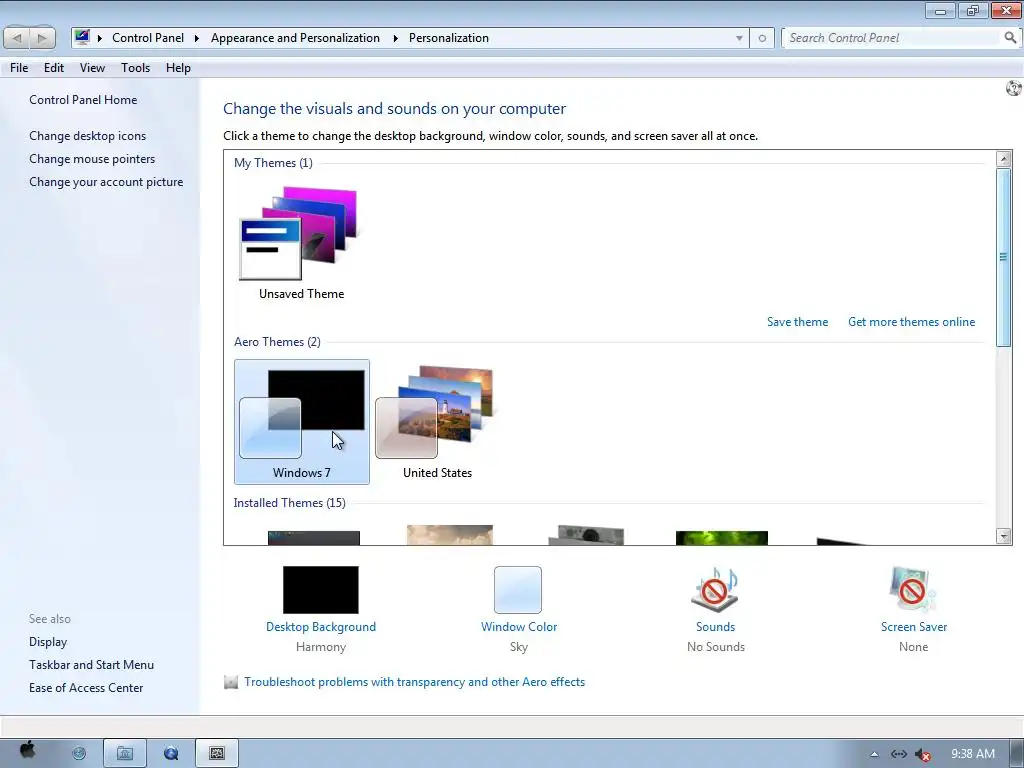
Task: Open Change your account picture
Action: (x=106, y=182)
